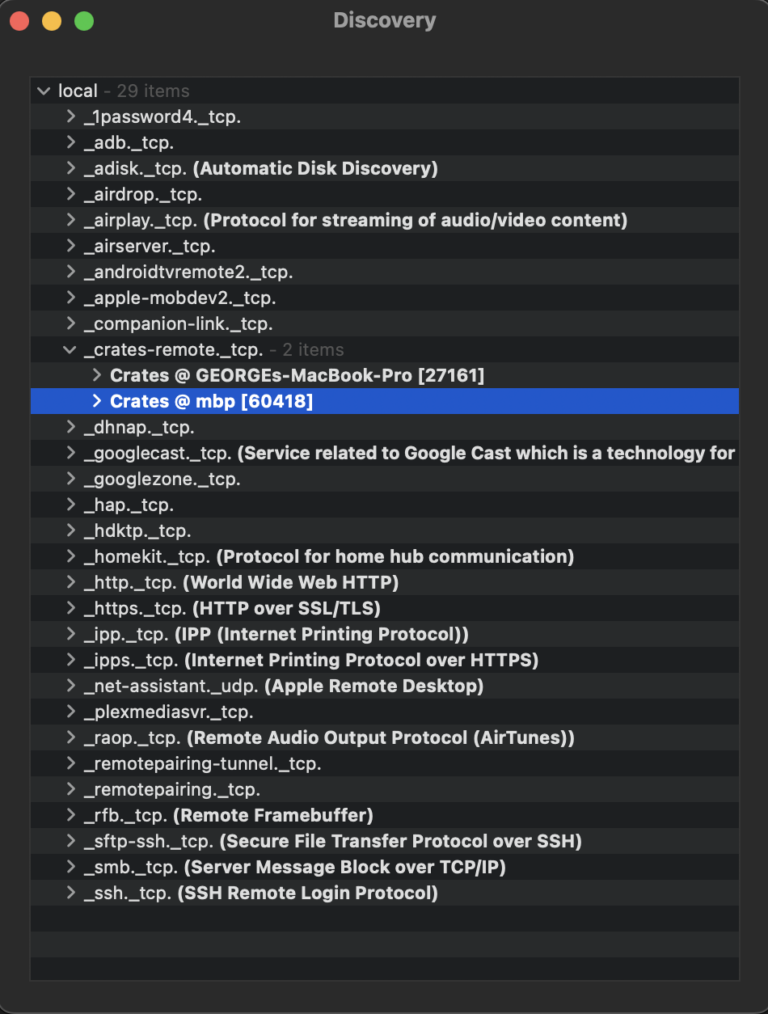Expand the selected Crates @ mbp [60418] entry
Viewport: 768px width, 1014px height.
pyautogui.click(x=96, y=401)
